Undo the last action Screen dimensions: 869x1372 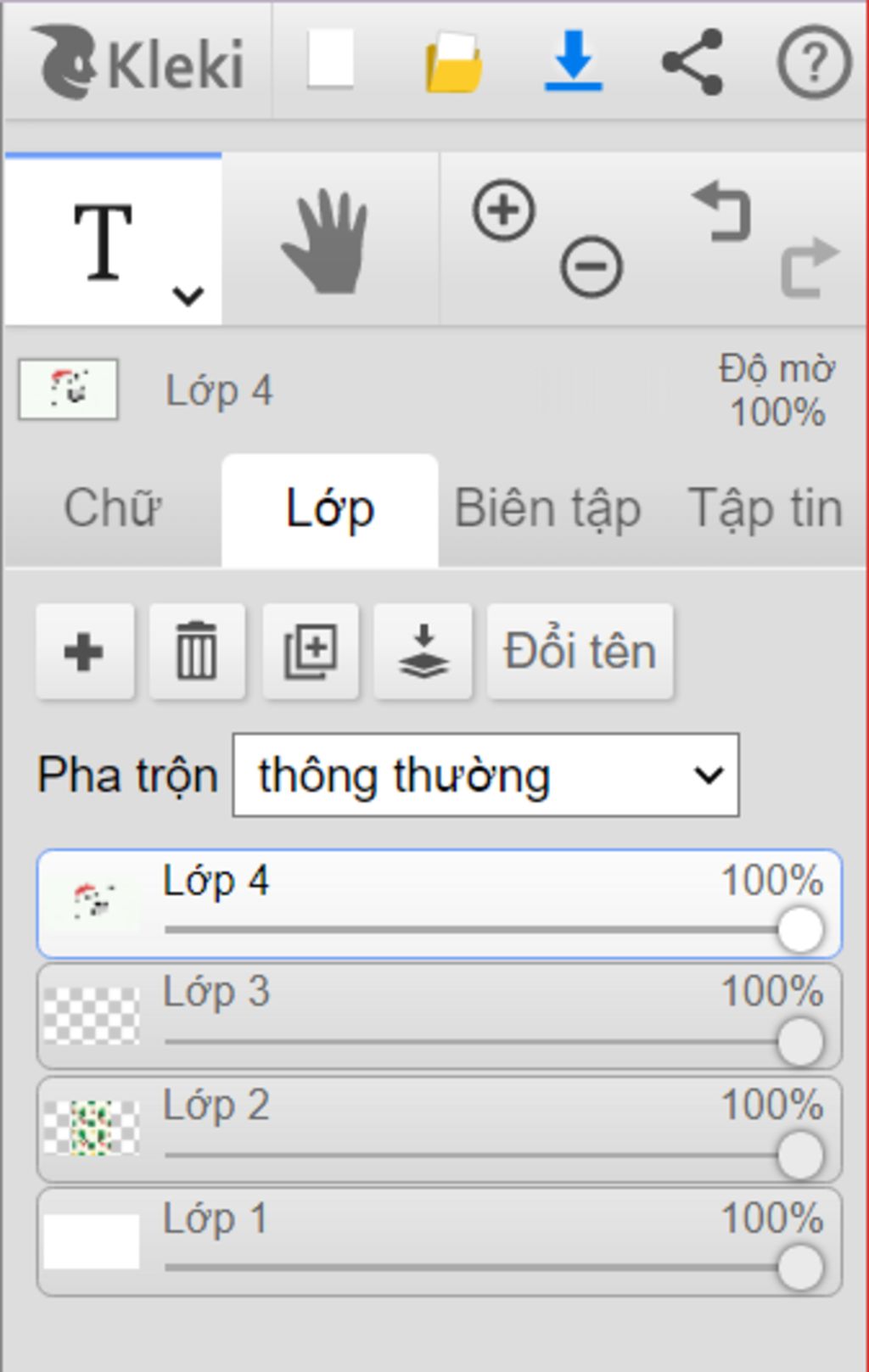[x=722, y=210]
